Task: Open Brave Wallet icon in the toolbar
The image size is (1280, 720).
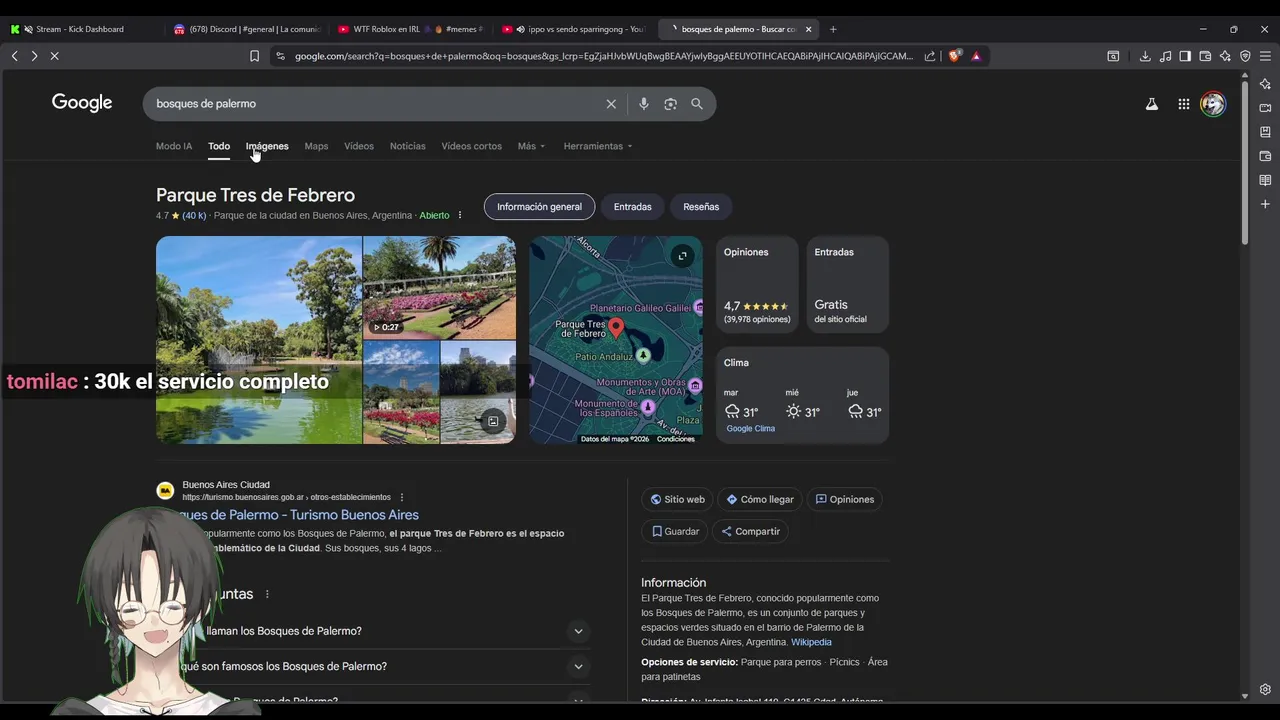Action: pos(1205,56)
